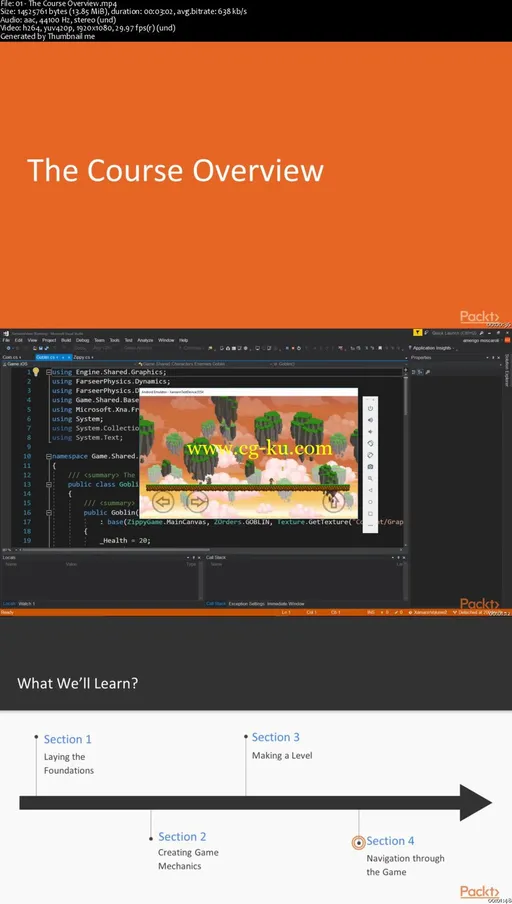Click the _Health = 20; code line

tap(125, 541)
